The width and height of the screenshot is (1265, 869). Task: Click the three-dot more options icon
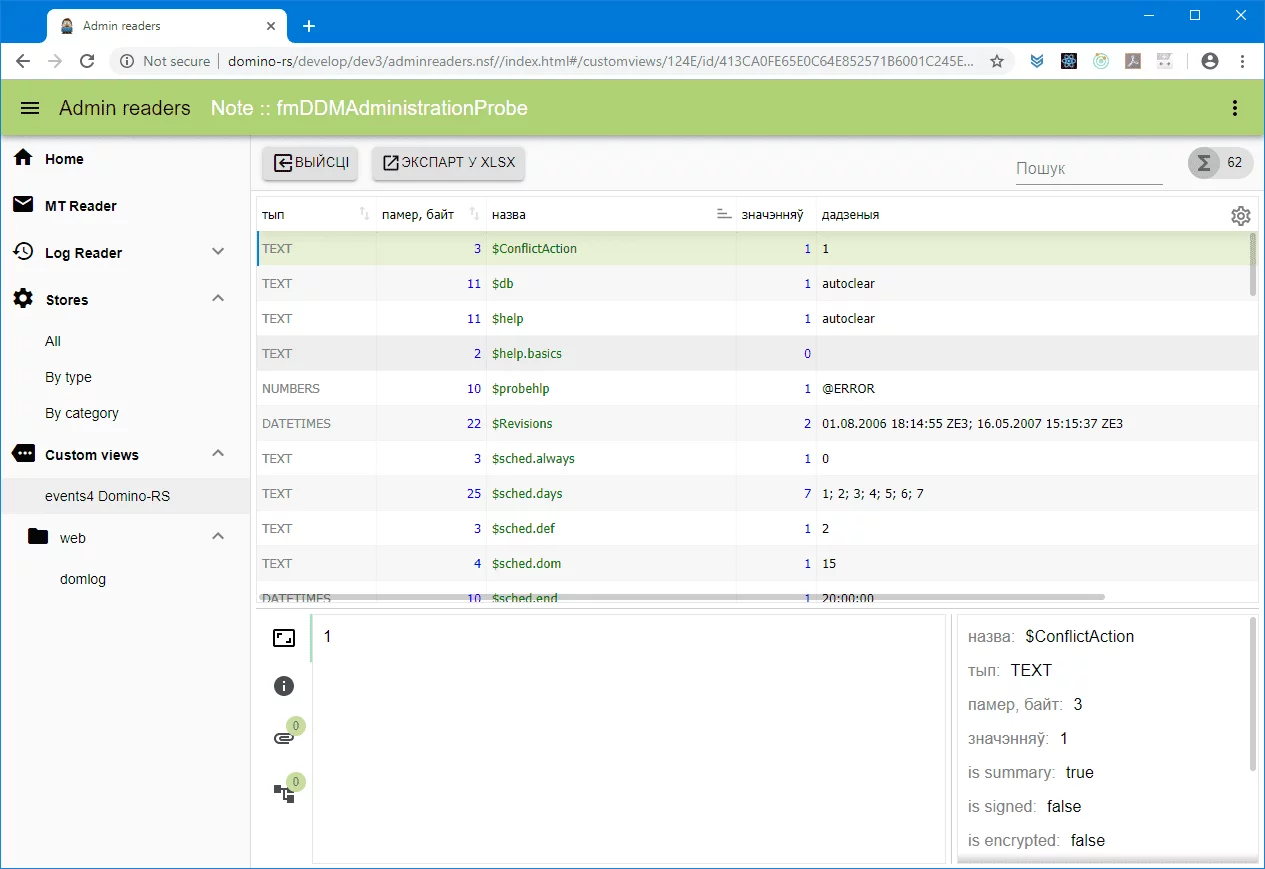point(1235,108)
